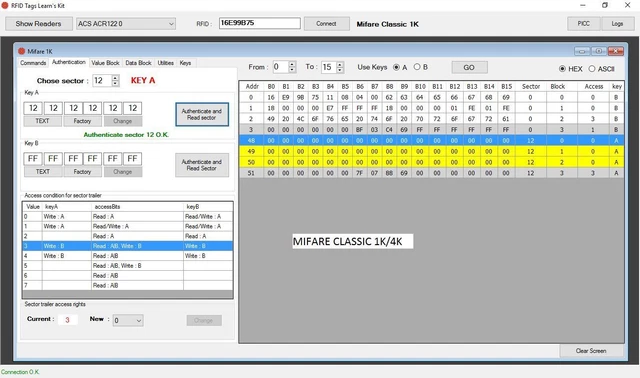Click the Sector column header
This screenshot has width=640, height=378.
(531, 87)
